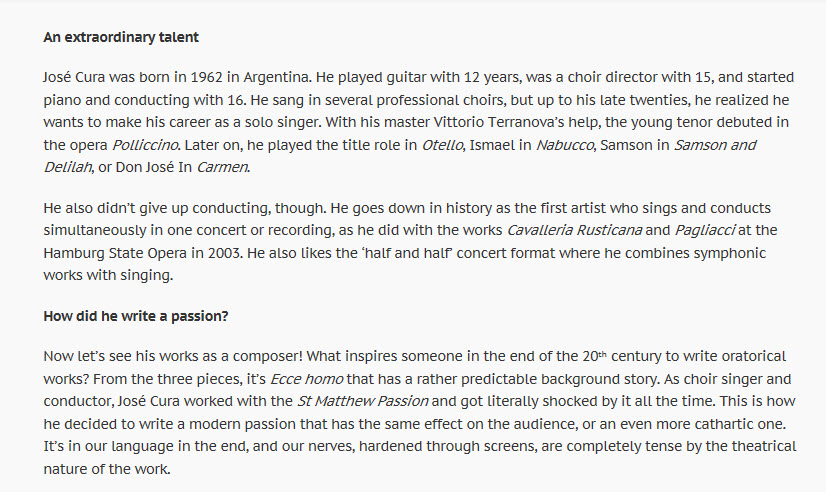The image size is (826, 492).
Task: Click the italic title 'Polliccino'
Action: (145, 145)
